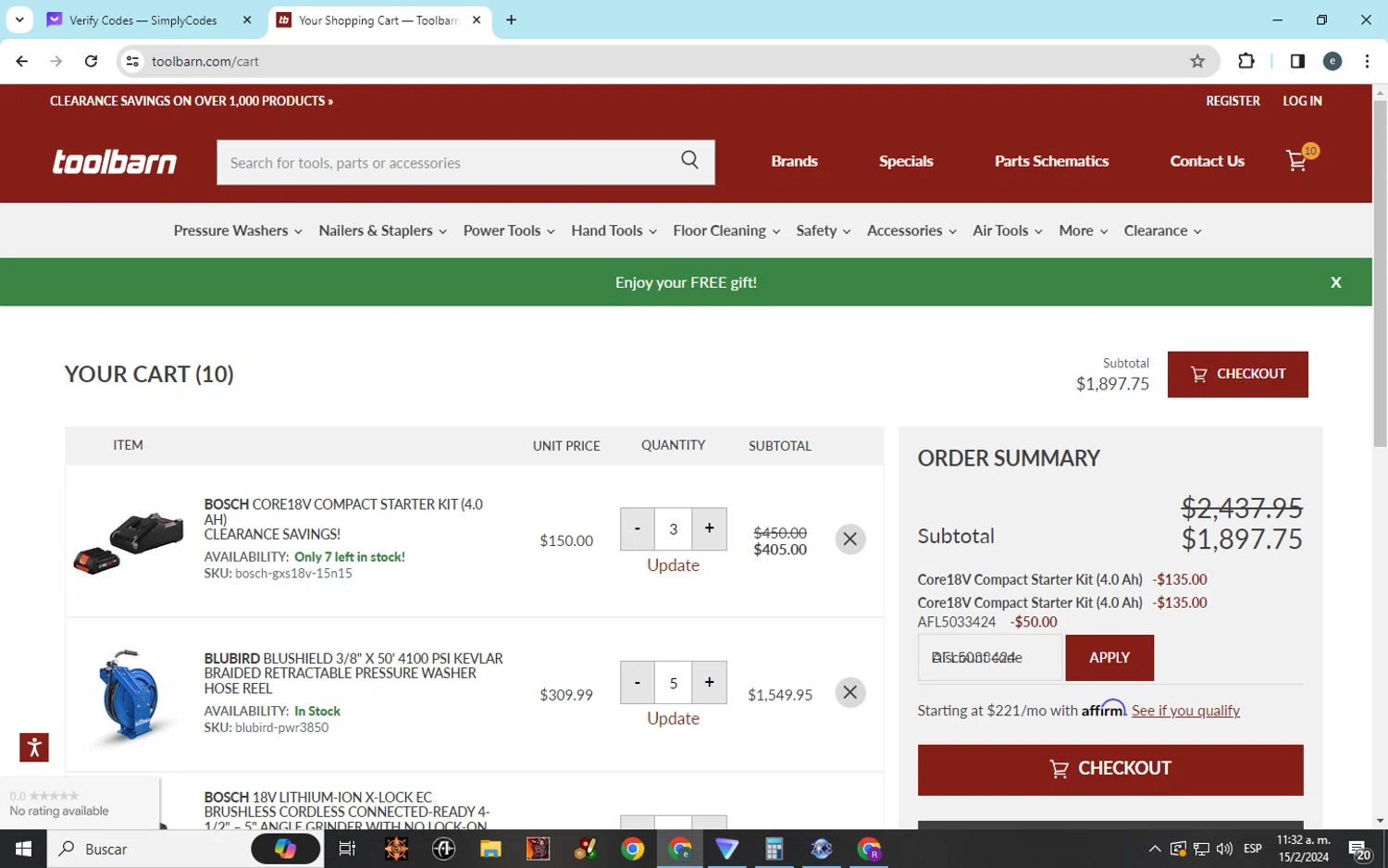Open File Explorer from the taskbar
The height and width of the screenshot is (868, 1388).
click(x=490, y=849)
